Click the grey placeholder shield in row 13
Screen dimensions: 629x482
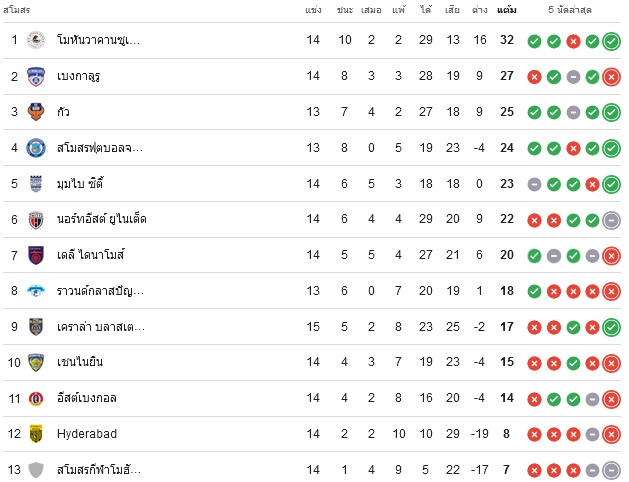pyautogui.click(x=36, y=470)
